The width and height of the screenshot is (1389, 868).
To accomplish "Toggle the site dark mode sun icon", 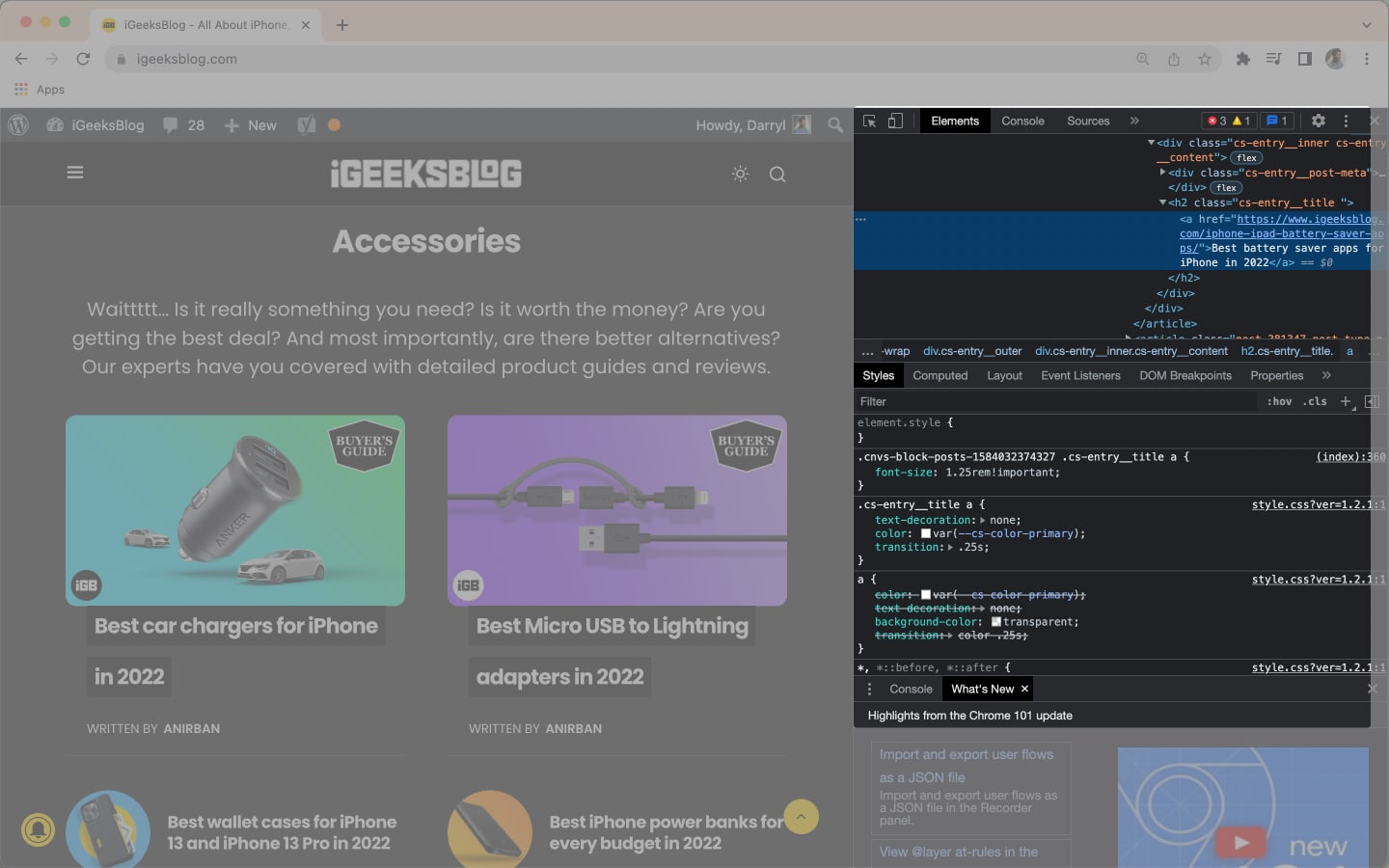I will point(740,174).
